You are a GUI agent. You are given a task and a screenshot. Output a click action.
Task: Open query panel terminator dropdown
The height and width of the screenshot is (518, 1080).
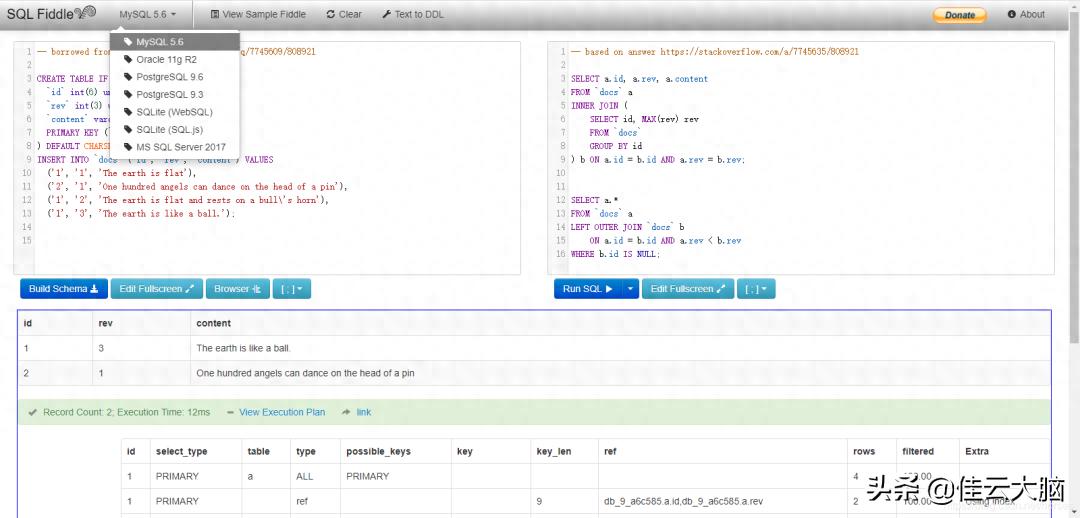click(x=756, y=289)
